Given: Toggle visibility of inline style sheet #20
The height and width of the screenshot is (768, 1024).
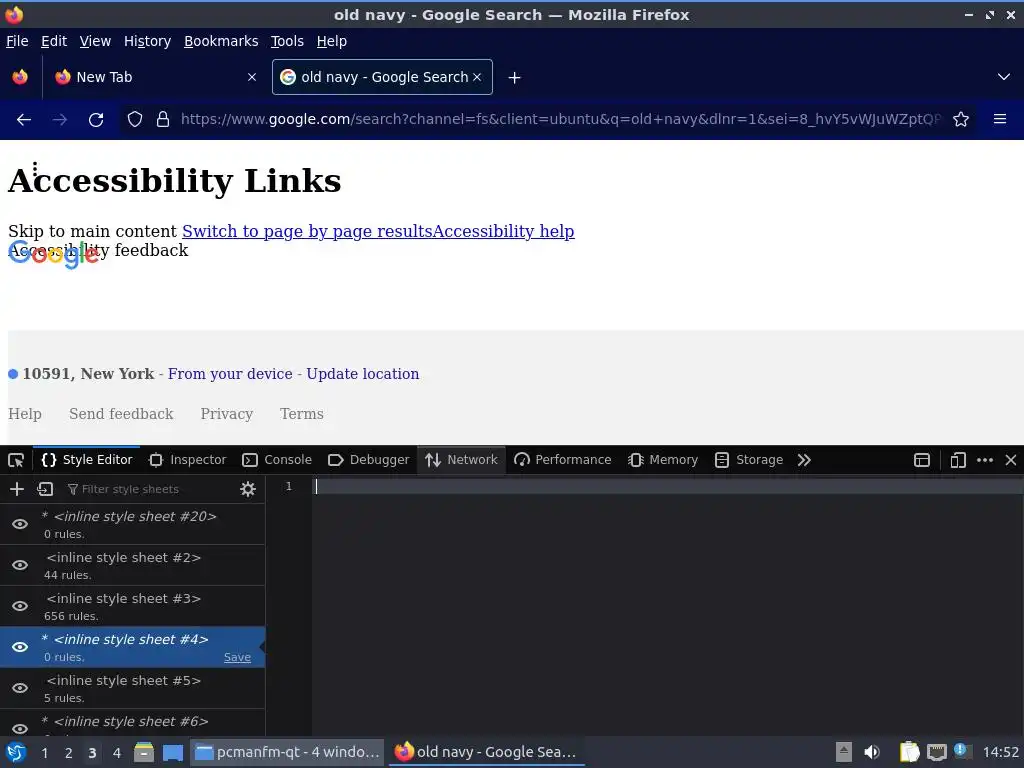Looking at the screenshot, I should click(x=20, y=524).
